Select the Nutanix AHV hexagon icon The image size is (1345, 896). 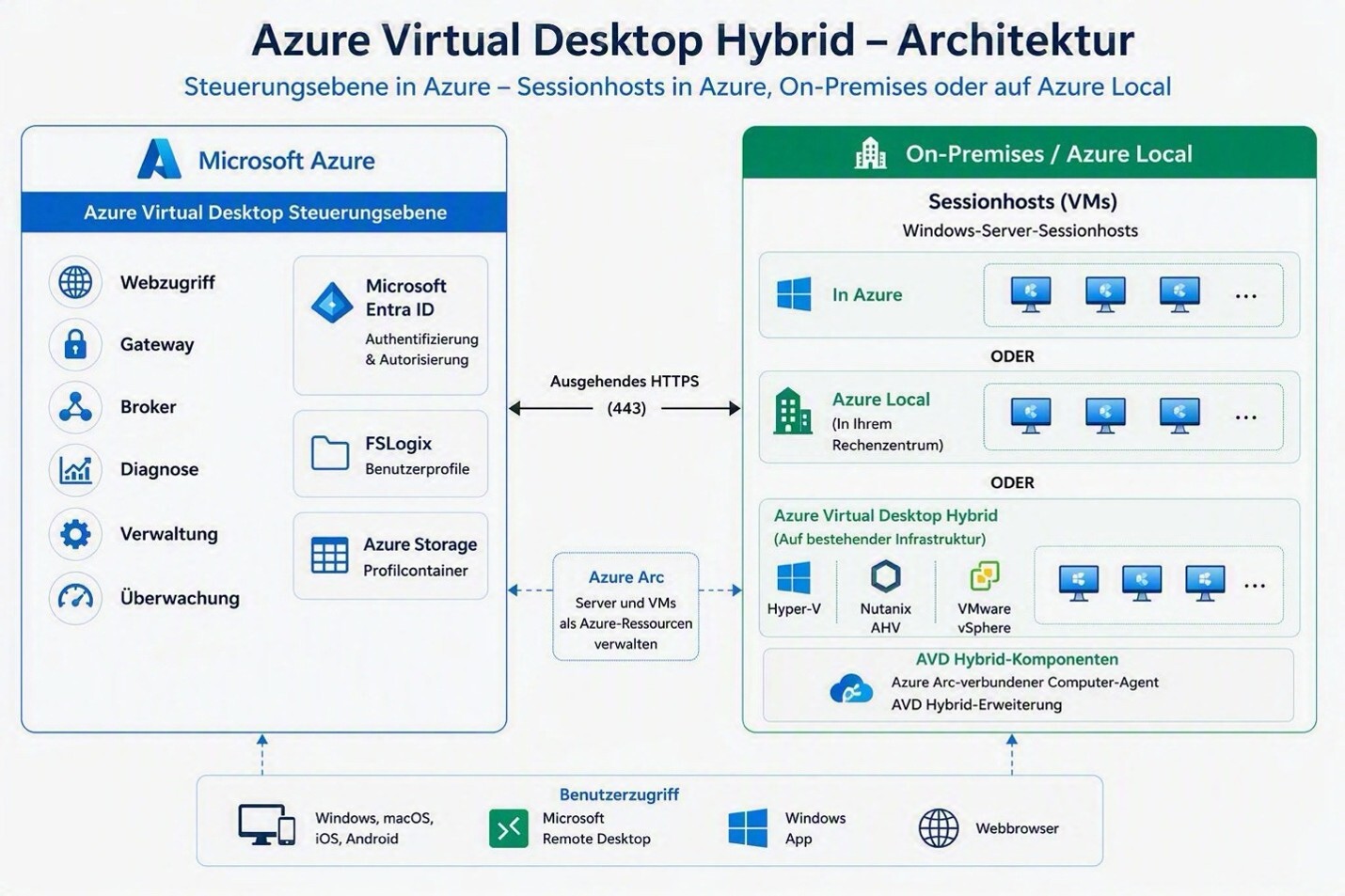[885, 575]
